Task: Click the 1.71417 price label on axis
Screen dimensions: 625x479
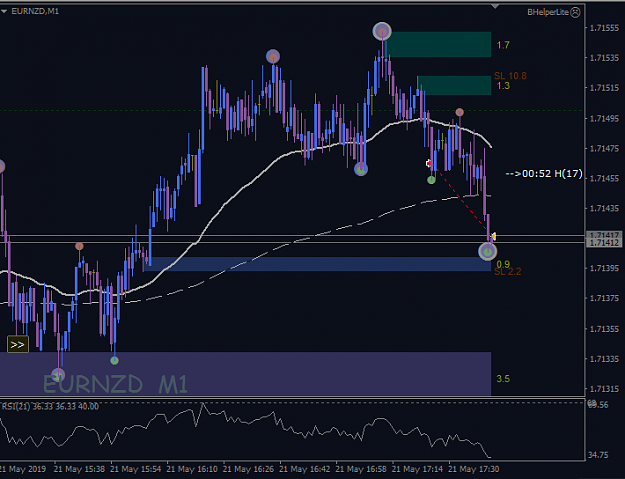Action: click(x=604, y=235)
